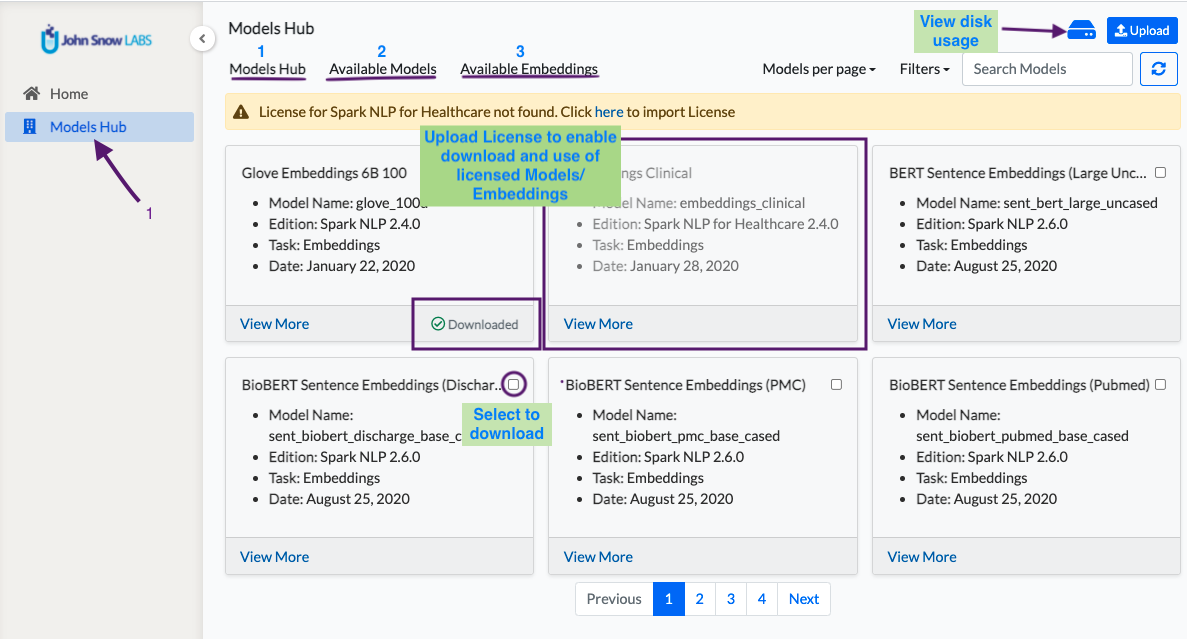Tick the BioBERT Sentence Embeddings (Pubmed) checkbox
Screen dimensions: 1187x639
pos(1161,385)
